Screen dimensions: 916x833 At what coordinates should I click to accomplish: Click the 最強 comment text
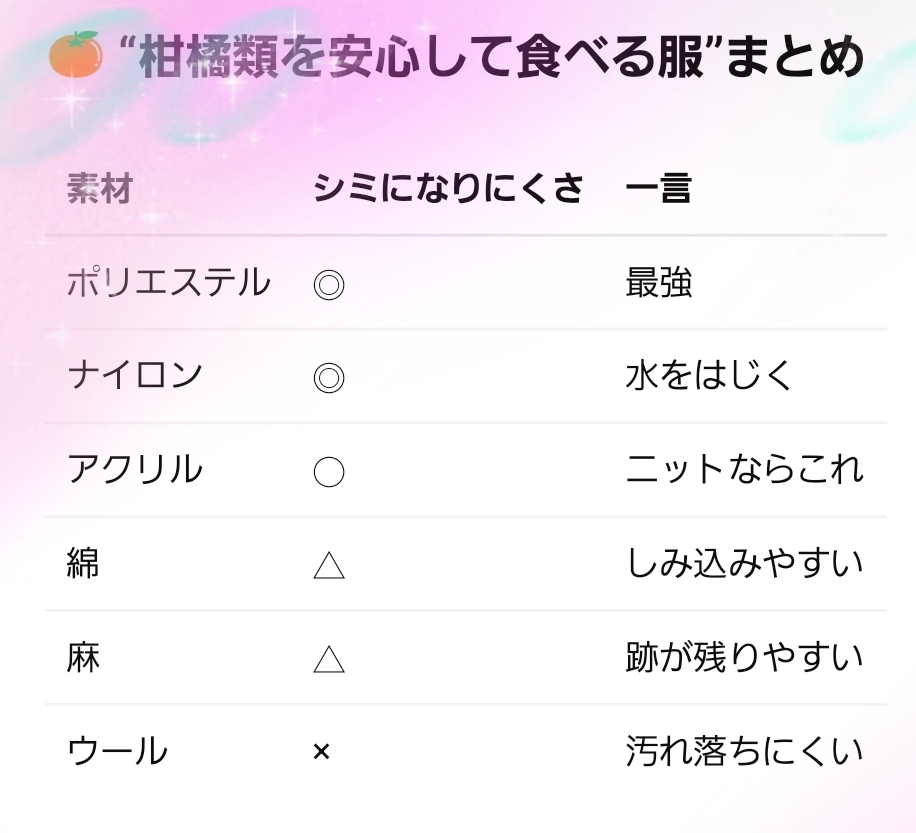658,283
